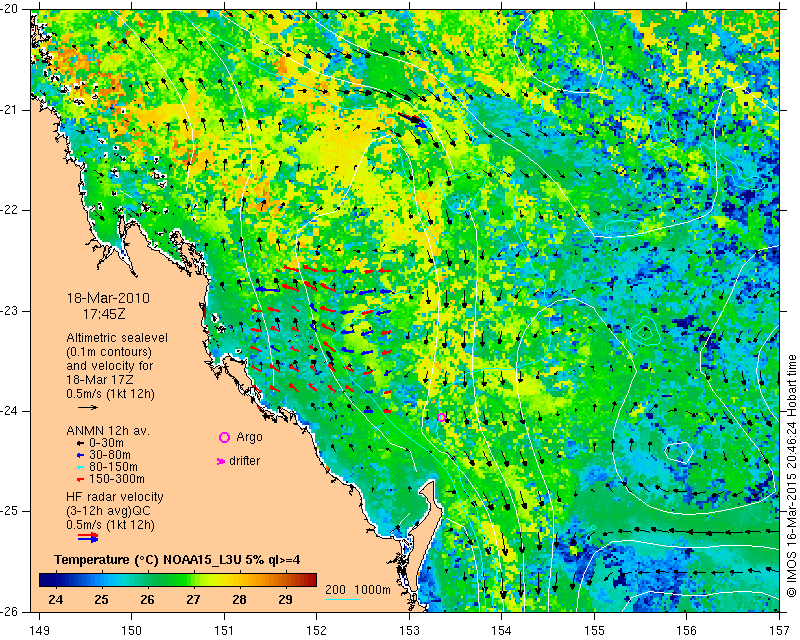Select the Argo float marker near latitude -24
This screenshot has width=800, height=640.
441,417
